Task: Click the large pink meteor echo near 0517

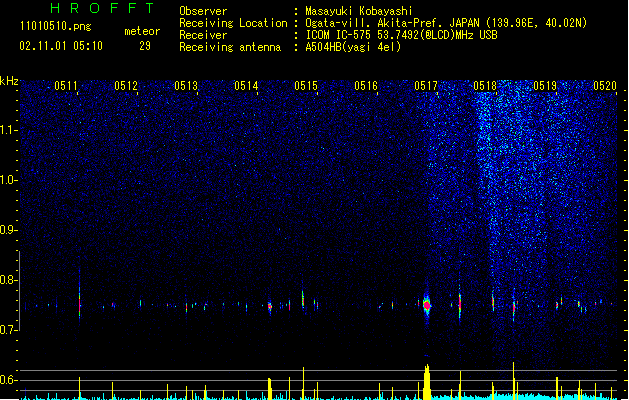Action: (427, 306)
